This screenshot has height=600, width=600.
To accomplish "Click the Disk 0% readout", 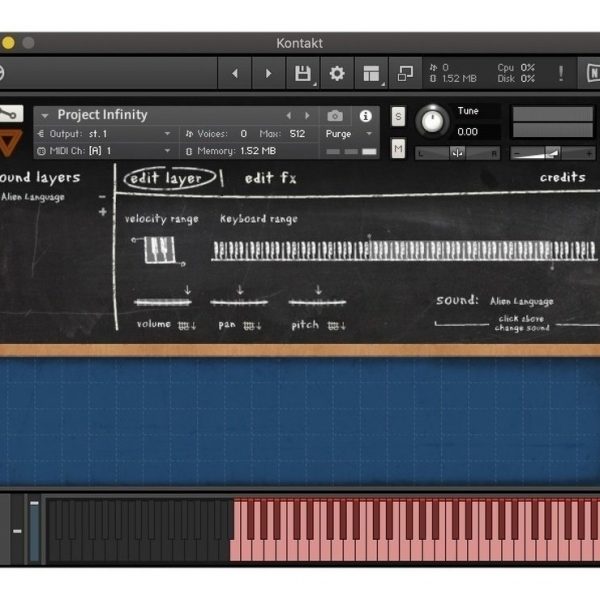I will click(x=516, y=79).
